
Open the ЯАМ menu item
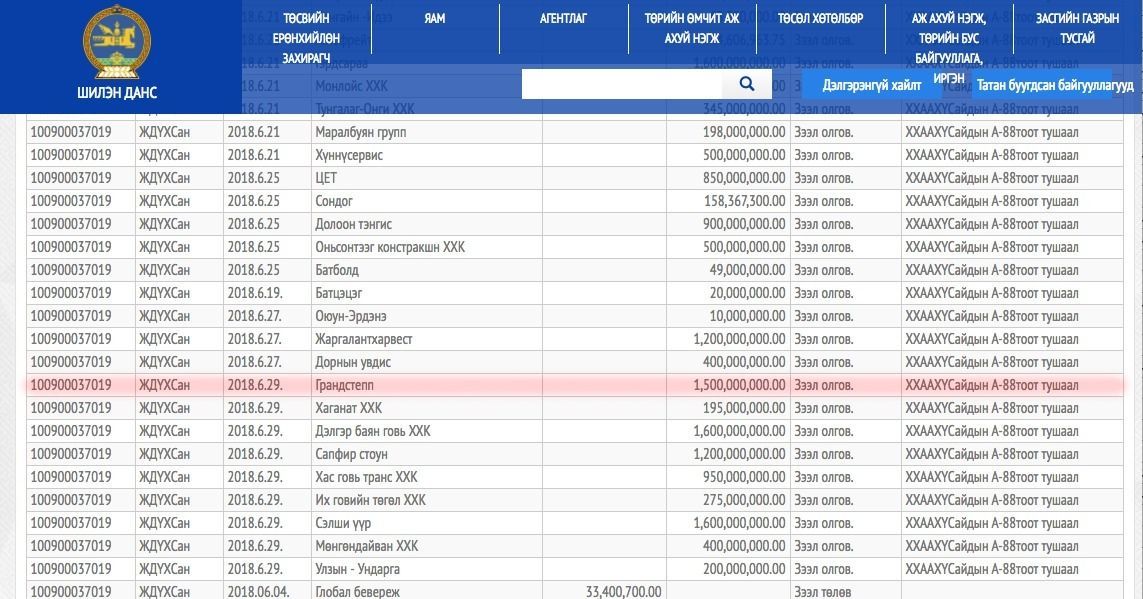(x=434, y=18)
